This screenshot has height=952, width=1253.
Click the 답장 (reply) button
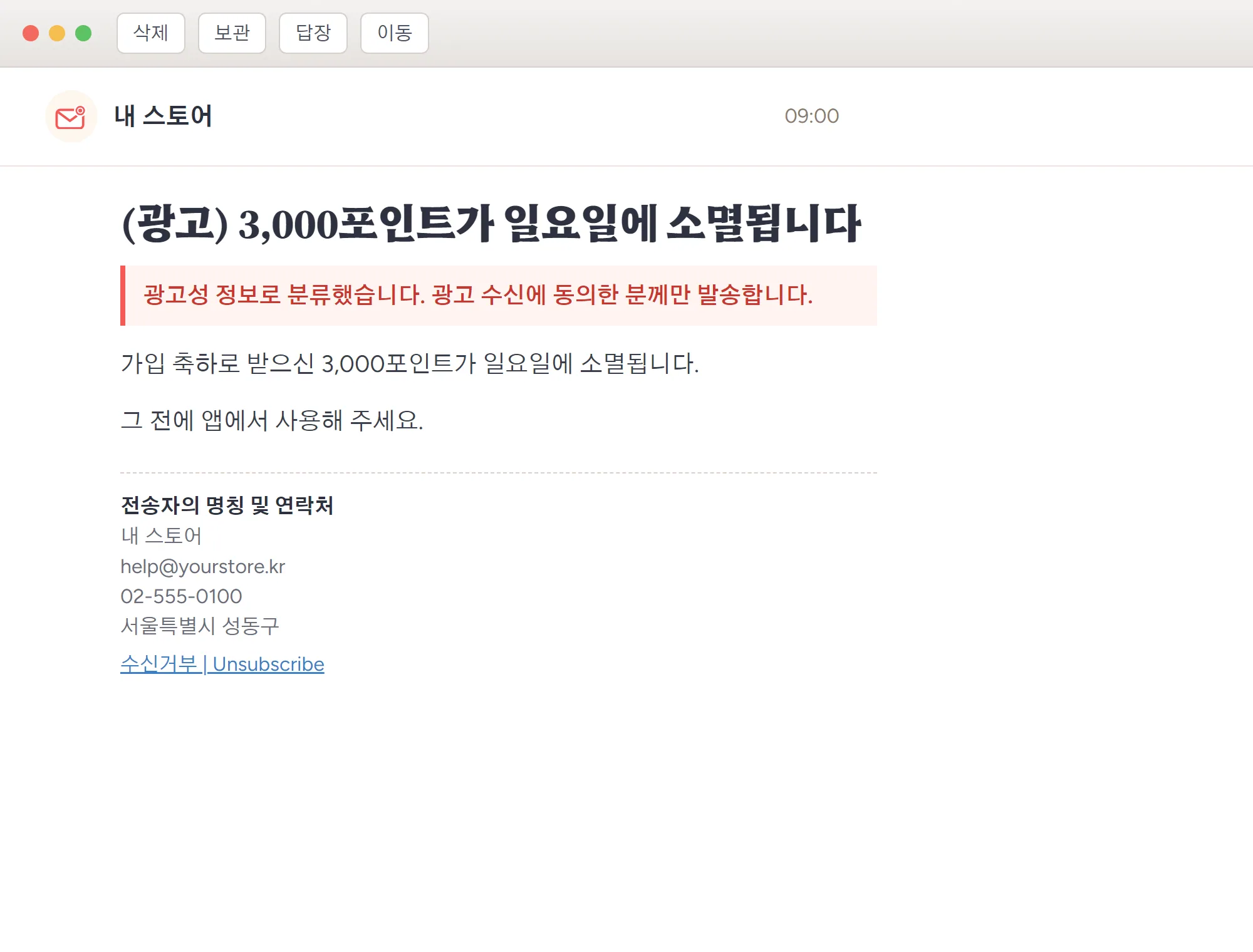tap(313, 33)
